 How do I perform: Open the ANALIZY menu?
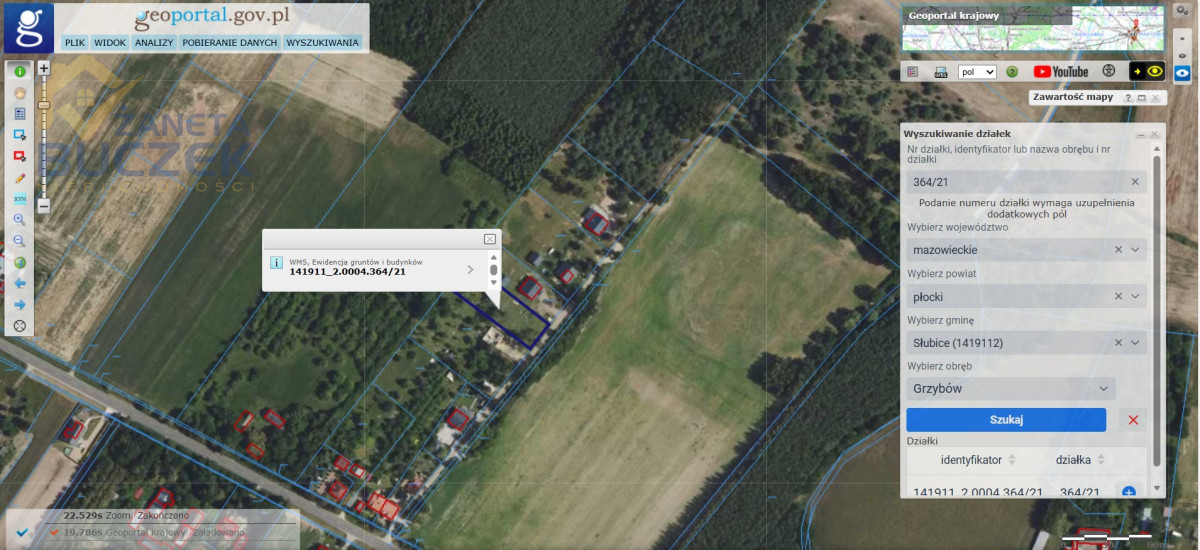pyautogui.click(x=155, y=43)
